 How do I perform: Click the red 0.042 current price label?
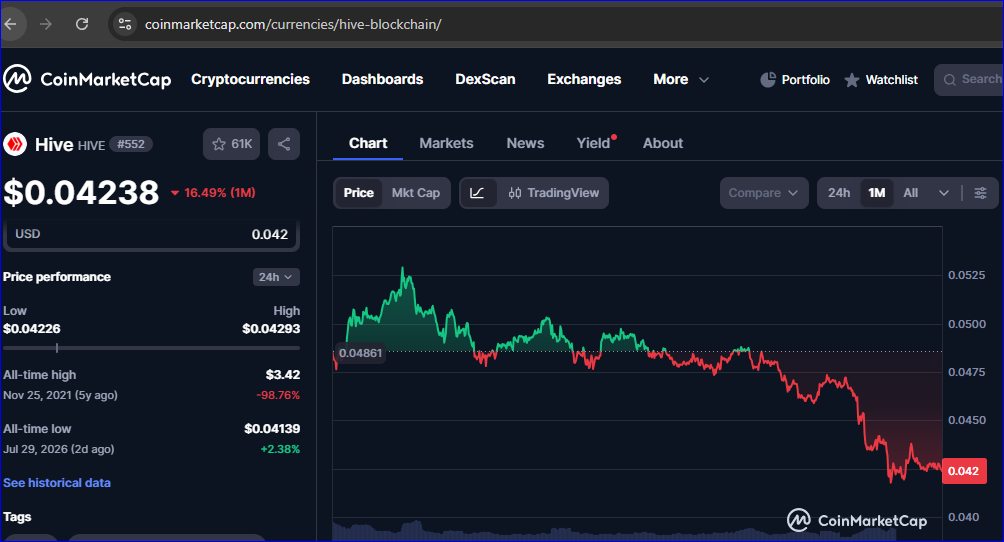point(964,471)
